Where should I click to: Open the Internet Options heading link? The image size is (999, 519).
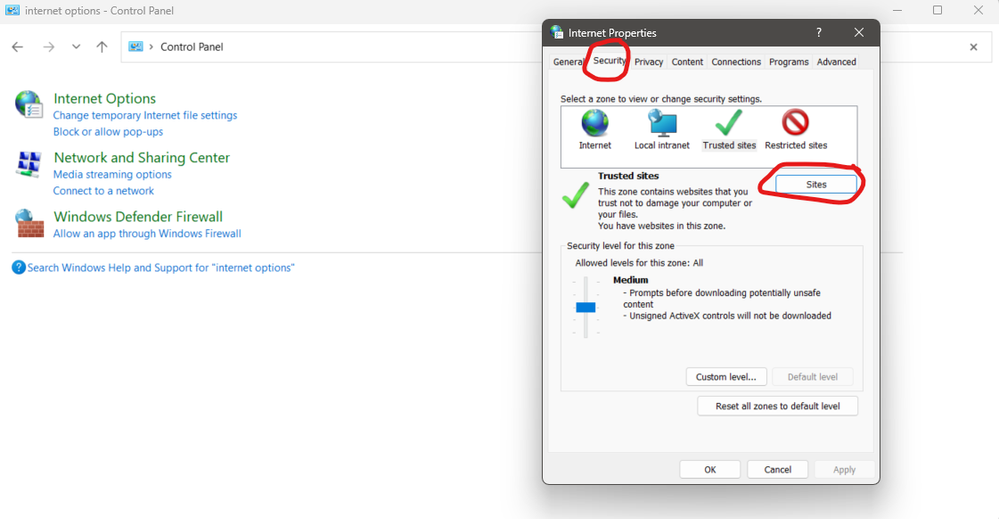[x=104, y=98]
